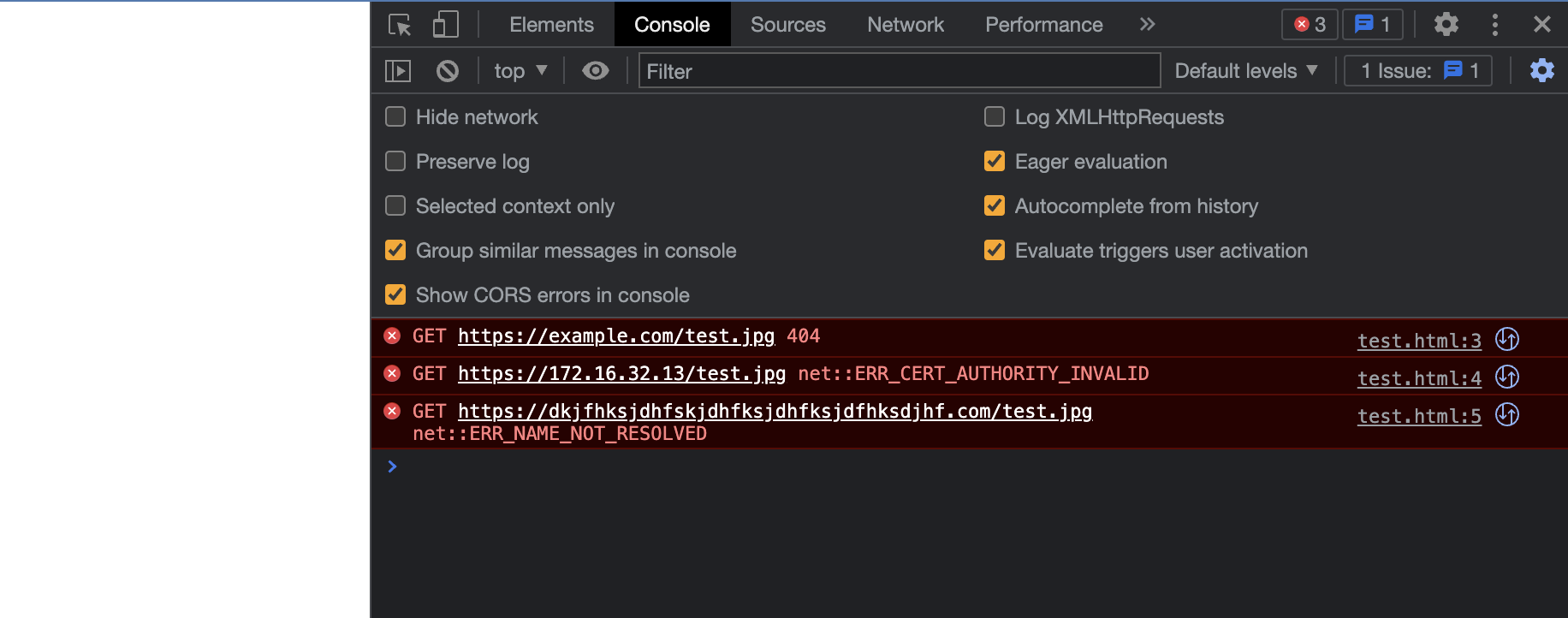The image size is (1568, 618).
Task: Open the three-dot customize DevTools menu
Action: [x=1494, y=25]
